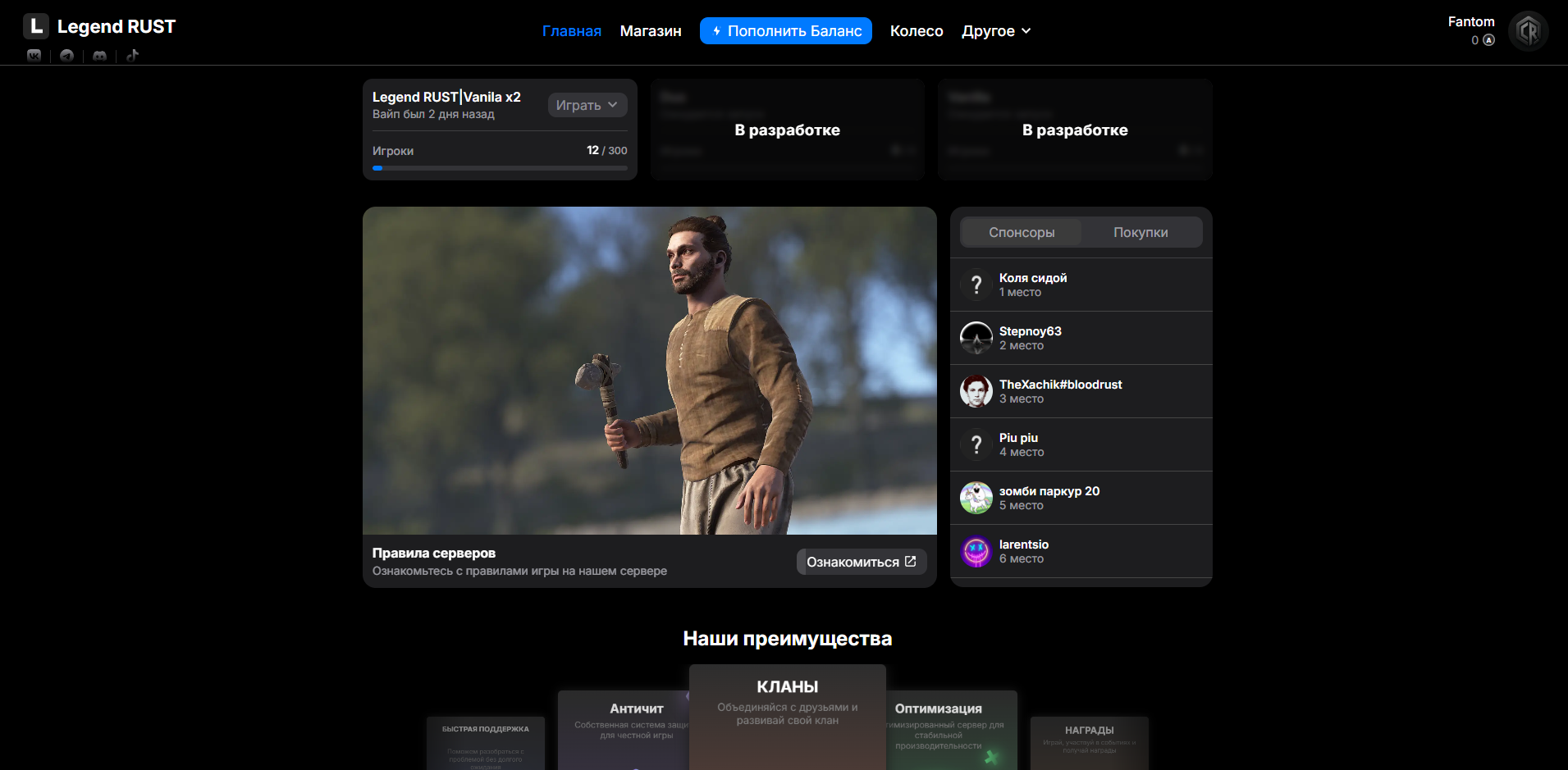Click the Piu piu sponsor name
Viewport: 1568px width, 770px height.
[1018, 438]
